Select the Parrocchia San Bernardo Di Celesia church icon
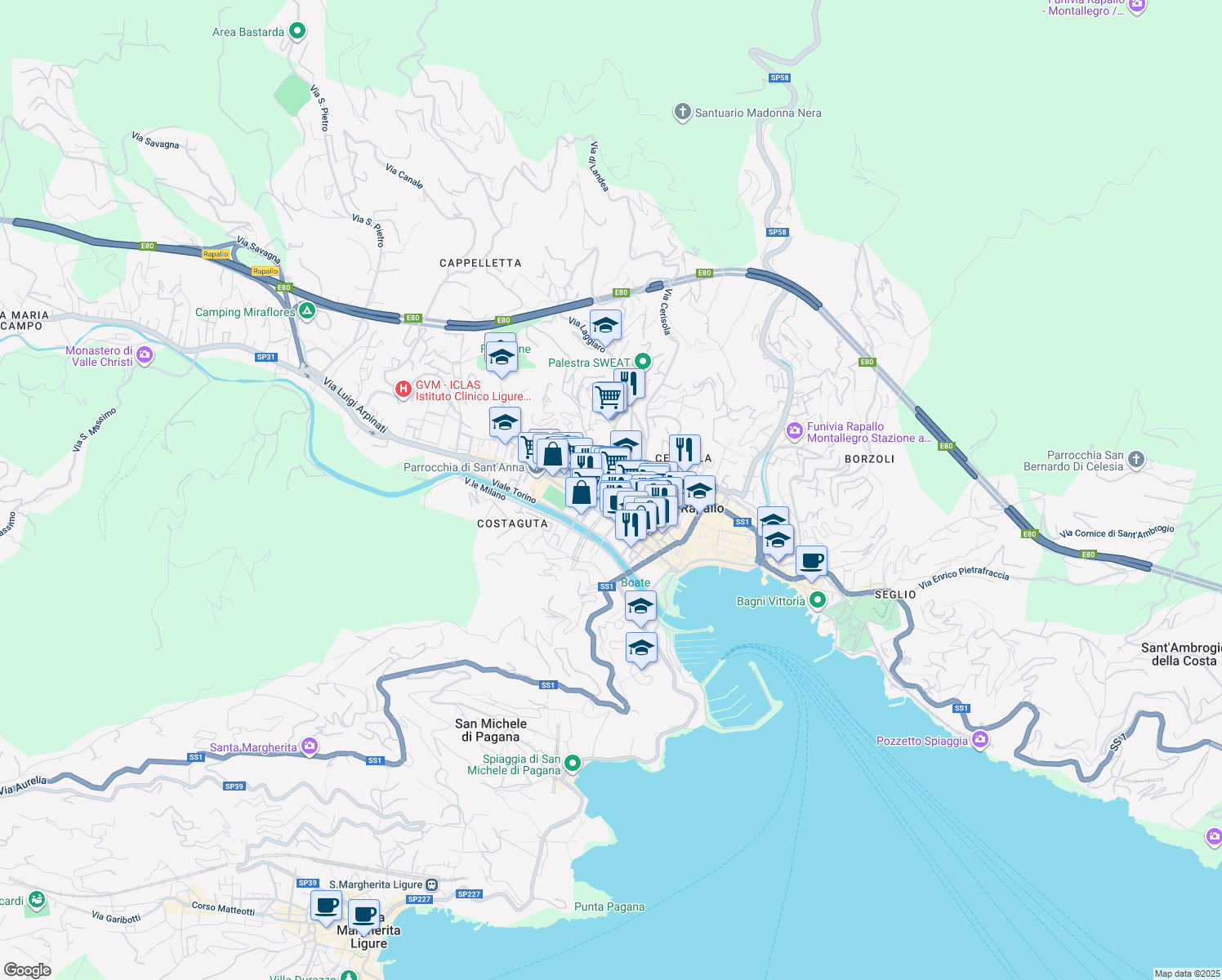Image resolution: width=1222 pixels, height=980 pixels. pos(1136,461)
